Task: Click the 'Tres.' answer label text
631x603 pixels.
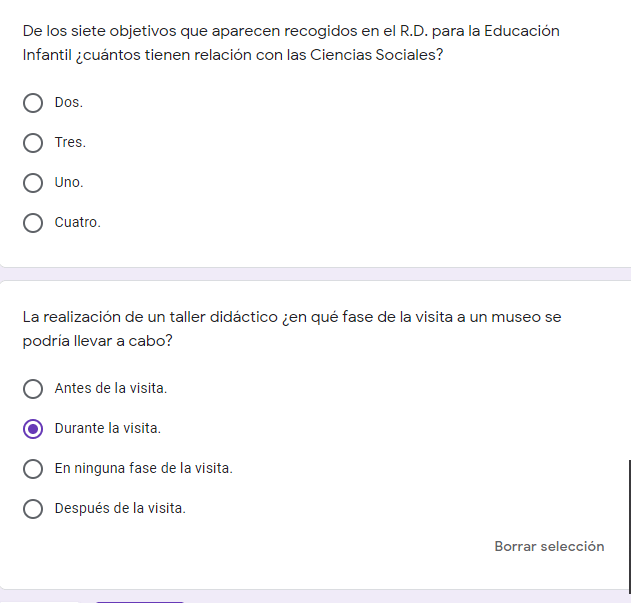Action: 70,143
